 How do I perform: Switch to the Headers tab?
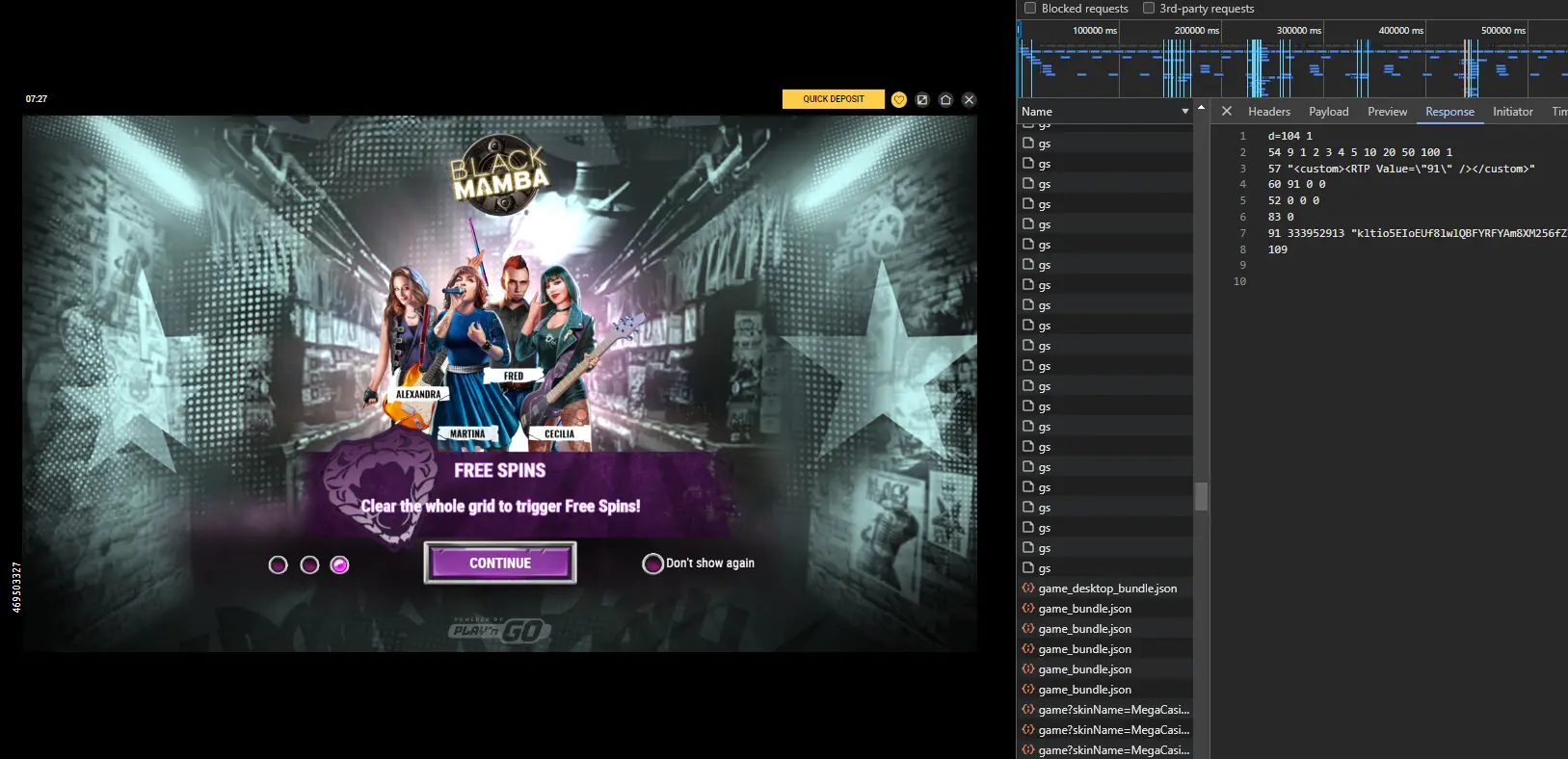(1269, 112)
